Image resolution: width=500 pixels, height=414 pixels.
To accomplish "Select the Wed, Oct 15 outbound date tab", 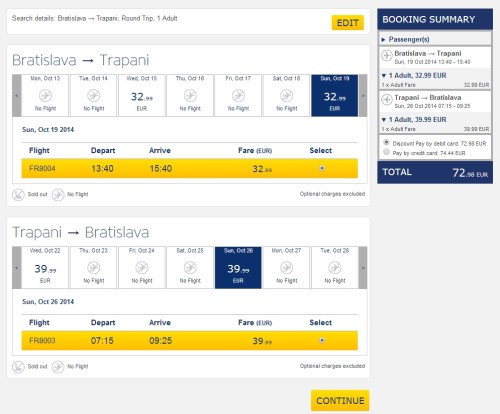I will [x=142, y=95].
